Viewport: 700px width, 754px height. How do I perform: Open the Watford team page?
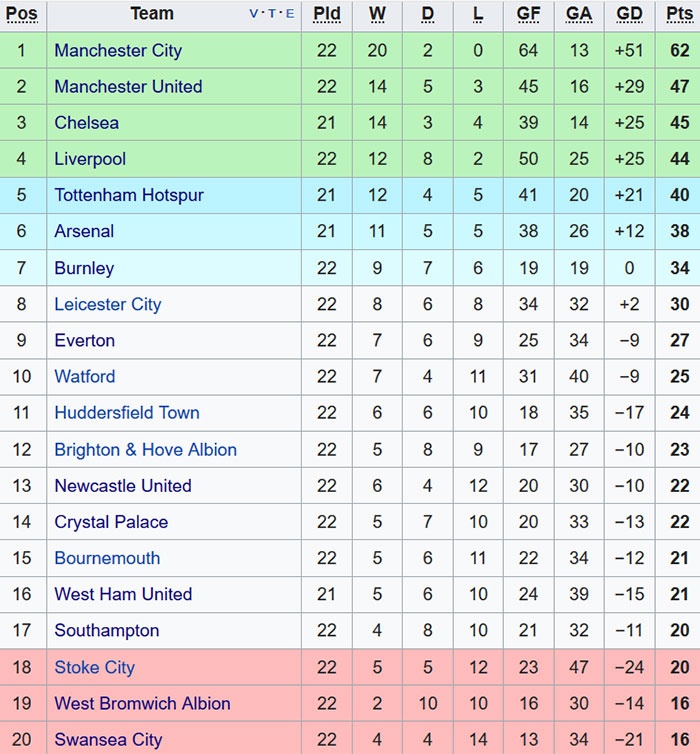(84, 377)
